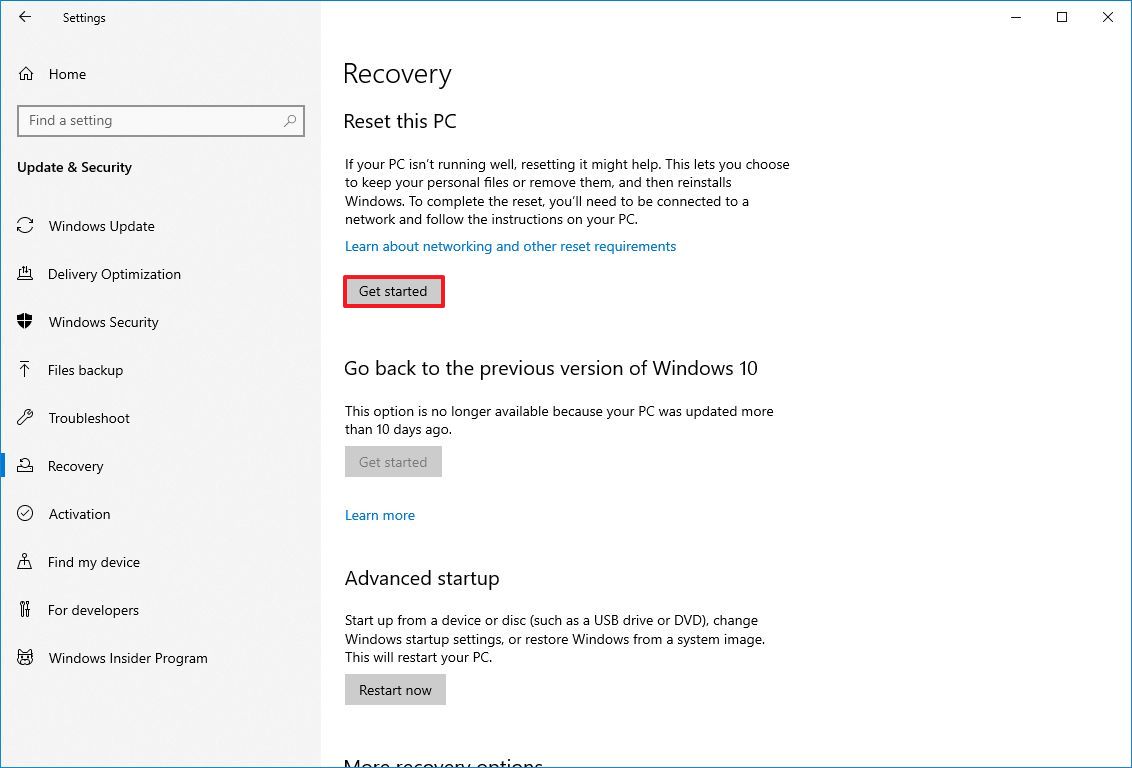Click the back arrow icon in Settings
This screenshot has width=1132, height=768.
(25, 17)
